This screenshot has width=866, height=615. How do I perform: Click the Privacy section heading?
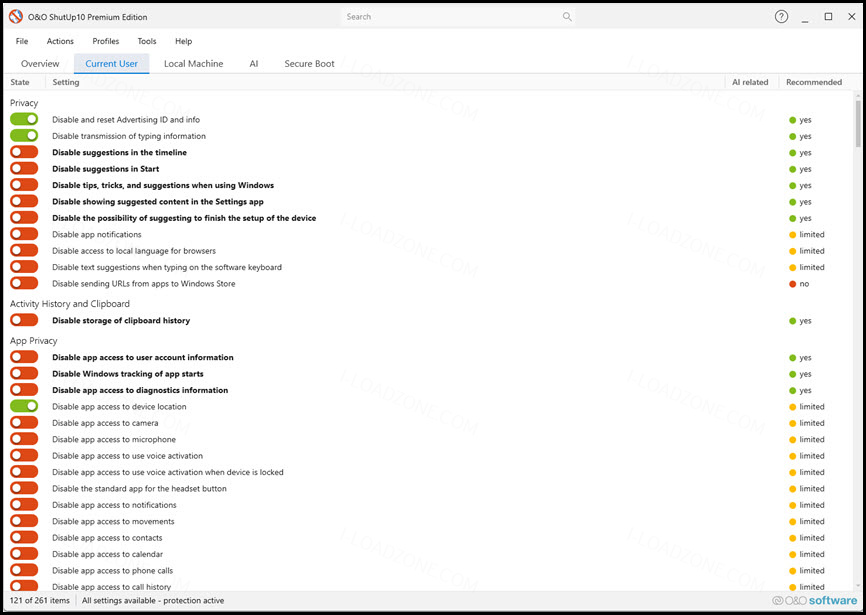coord(24,103)
